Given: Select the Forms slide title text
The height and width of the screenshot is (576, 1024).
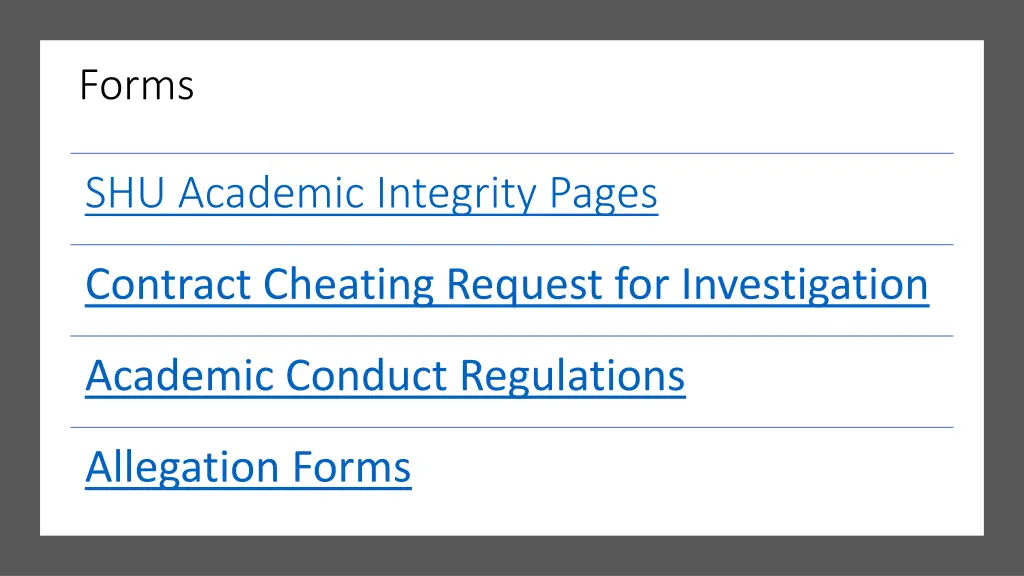Looking at the screenshot, I should click(x=136, y=85).
